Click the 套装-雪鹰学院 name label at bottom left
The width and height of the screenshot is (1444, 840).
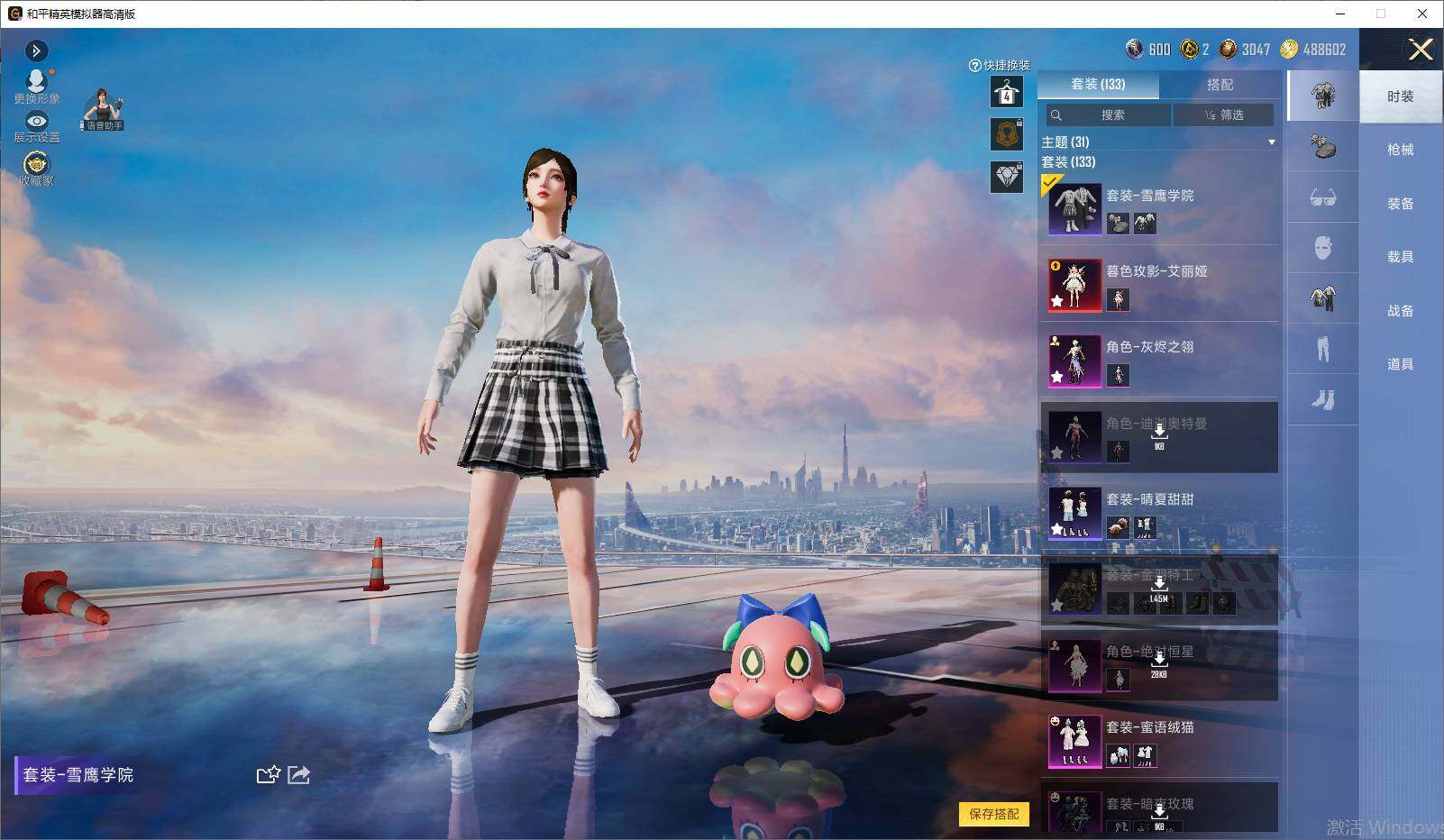[x=78, y=775]
